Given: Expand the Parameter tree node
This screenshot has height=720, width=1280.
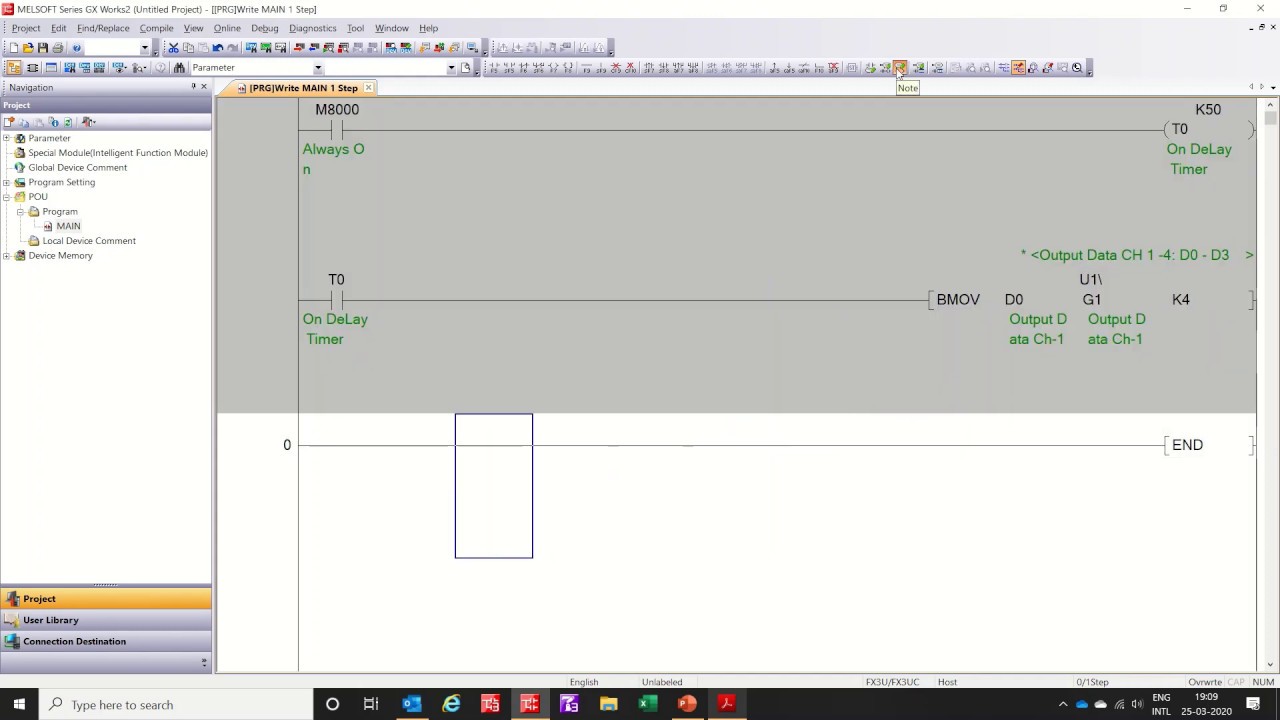Looking at the screenshot, I should pos(7,138).
